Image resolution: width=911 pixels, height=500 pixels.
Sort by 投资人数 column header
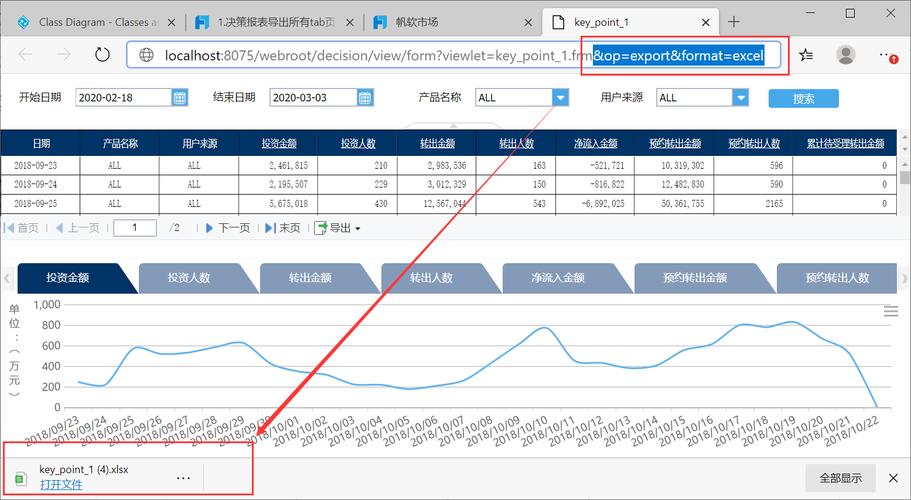[358, 143]
